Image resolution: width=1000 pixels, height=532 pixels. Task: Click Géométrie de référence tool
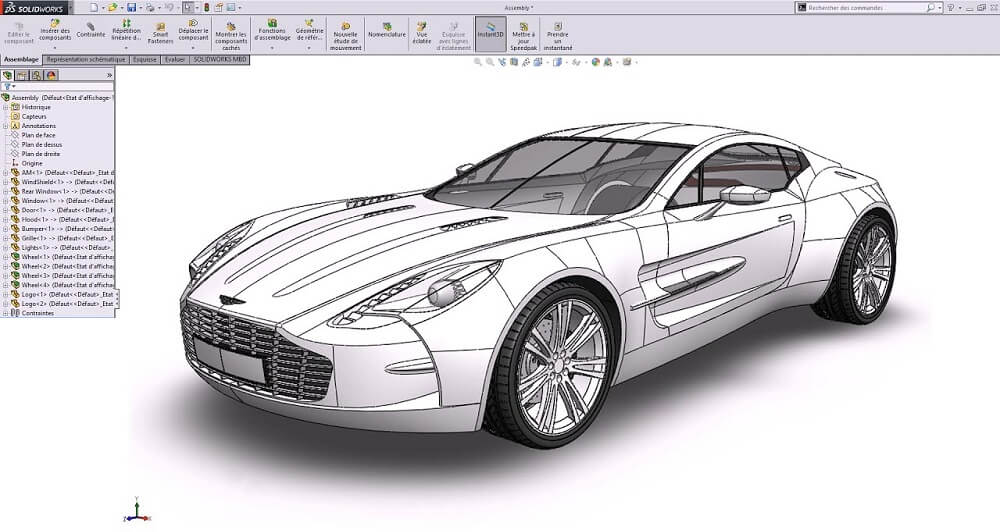tap(309, 31)
